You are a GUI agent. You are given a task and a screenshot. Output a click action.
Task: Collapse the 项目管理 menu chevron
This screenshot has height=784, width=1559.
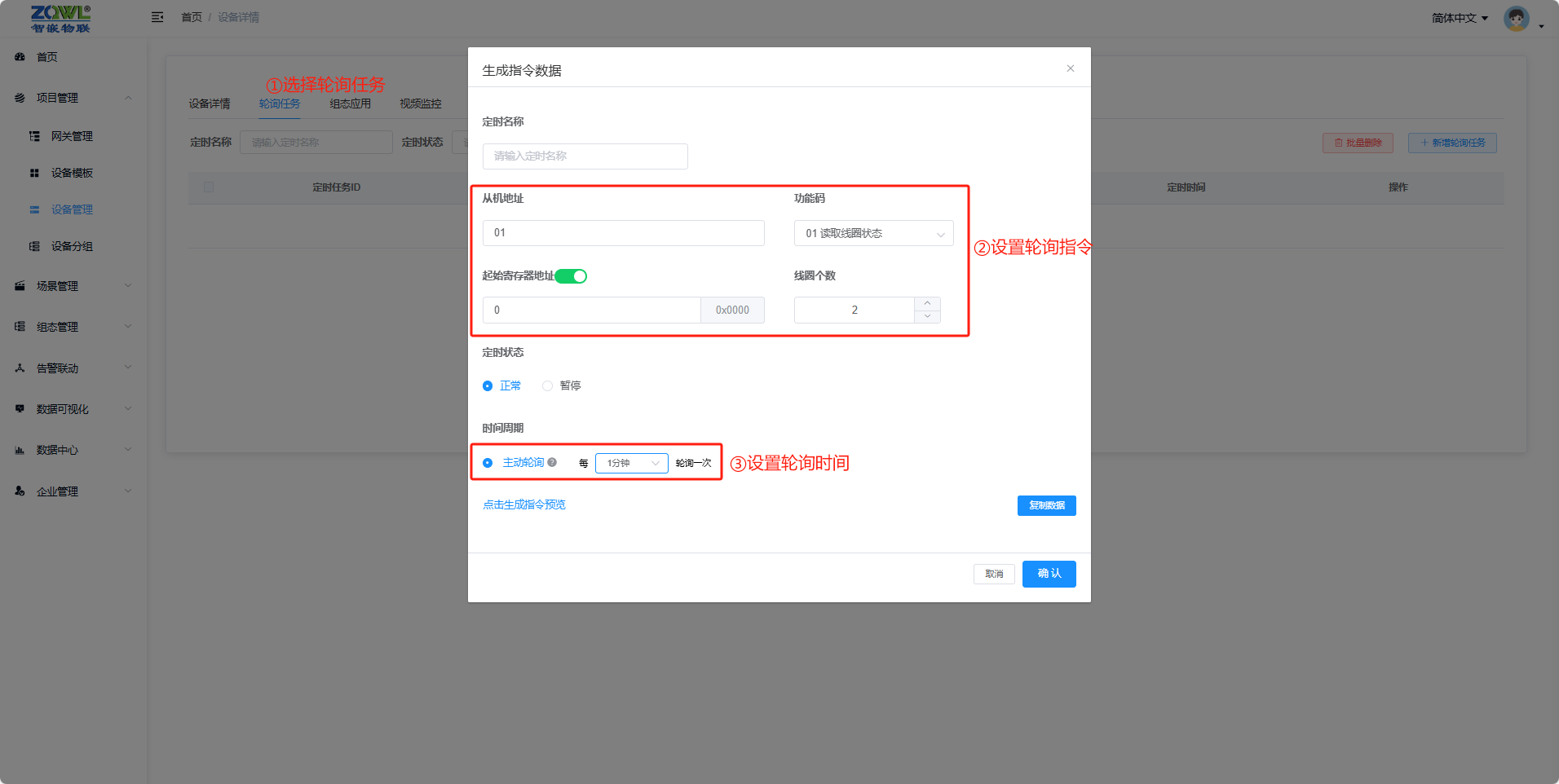tap(128, 98)
